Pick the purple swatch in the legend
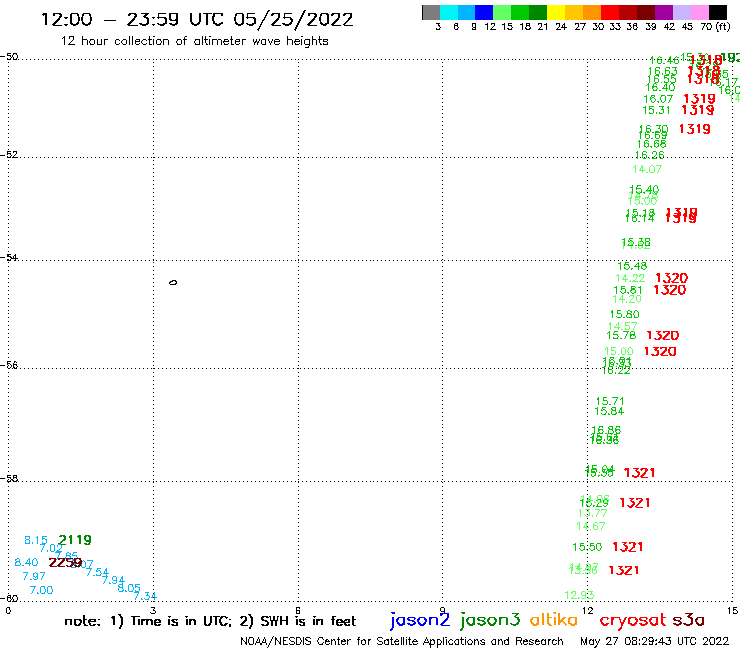 coord(664,12)
